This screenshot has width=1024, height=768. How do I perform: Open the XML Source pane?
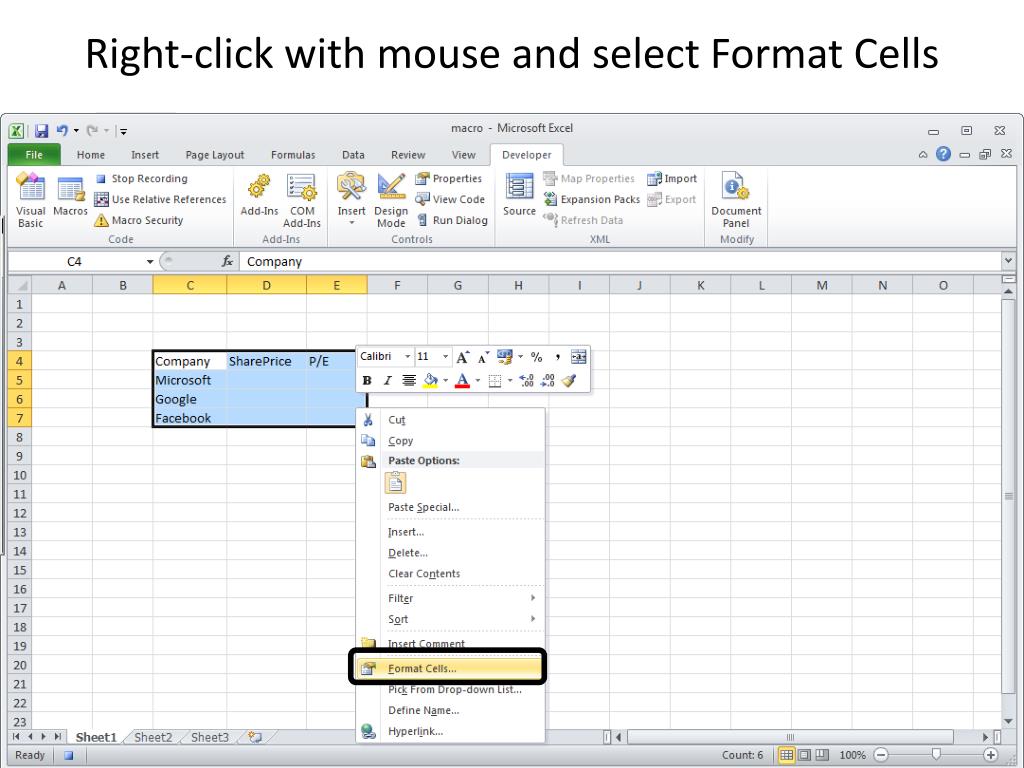[519, 195]
